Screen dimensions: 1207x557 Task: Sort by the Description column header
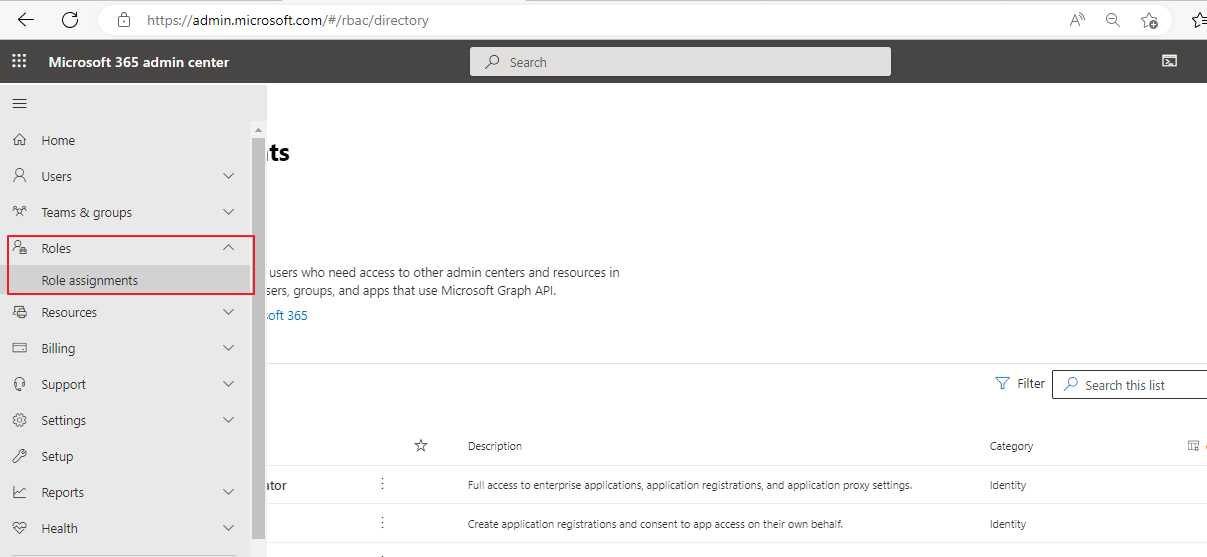click(495, 446)
